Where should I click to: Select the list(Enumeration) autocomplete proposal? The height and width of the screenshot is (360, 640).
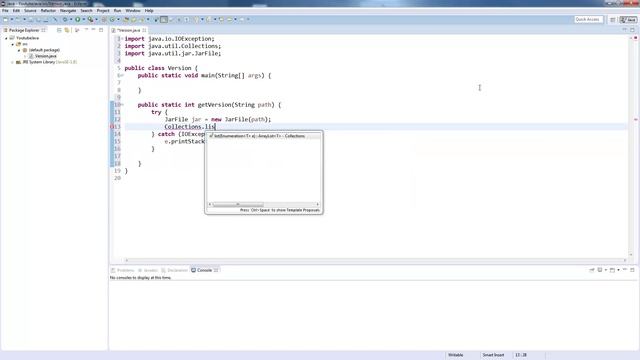pyautogui.click(x=263, y=136)
